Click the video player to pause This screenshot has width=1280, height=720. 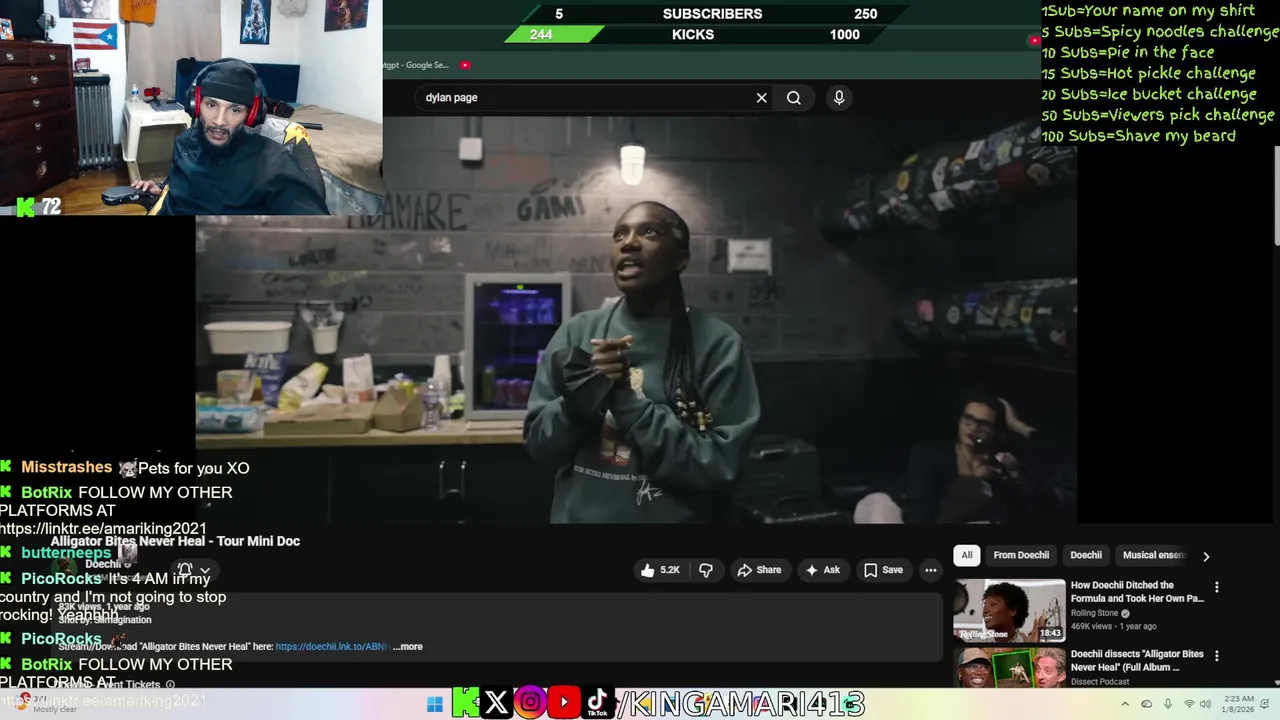coord(636,320)
